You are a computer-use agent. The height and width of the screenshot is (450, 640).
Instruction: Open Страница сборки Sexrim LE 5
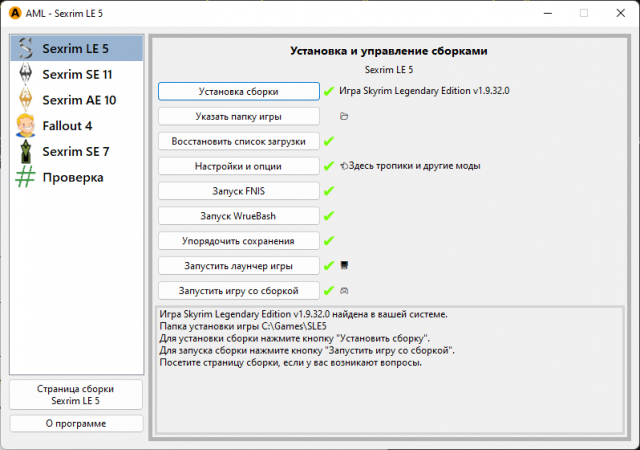tap(76, 394)
